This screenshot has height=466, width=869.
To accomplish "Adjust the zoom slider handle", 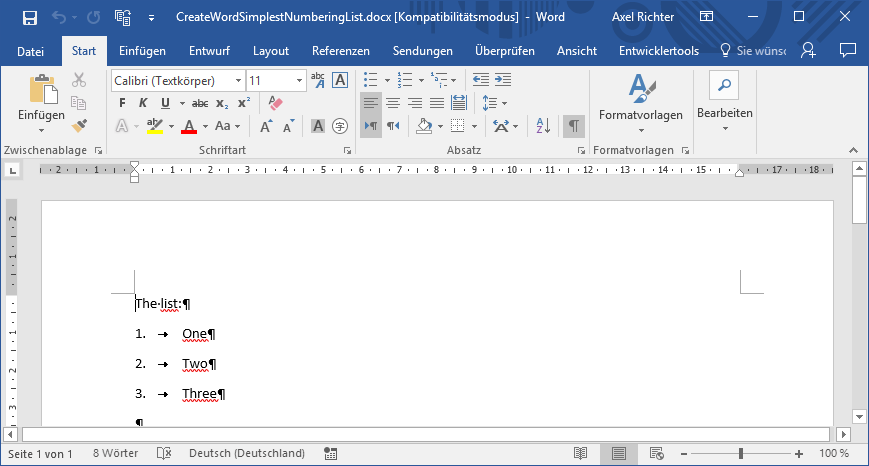I will click(741, 454).
